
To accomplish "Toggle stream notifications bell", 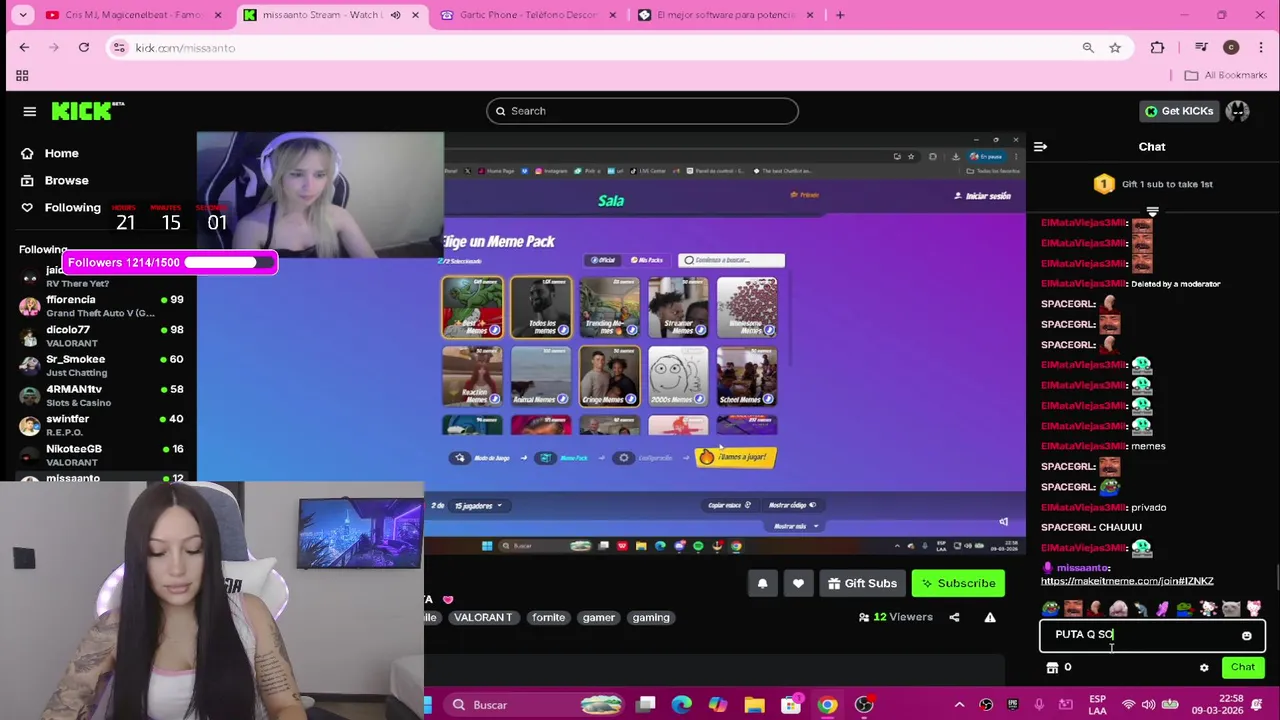I will click(x=762, y=583).
